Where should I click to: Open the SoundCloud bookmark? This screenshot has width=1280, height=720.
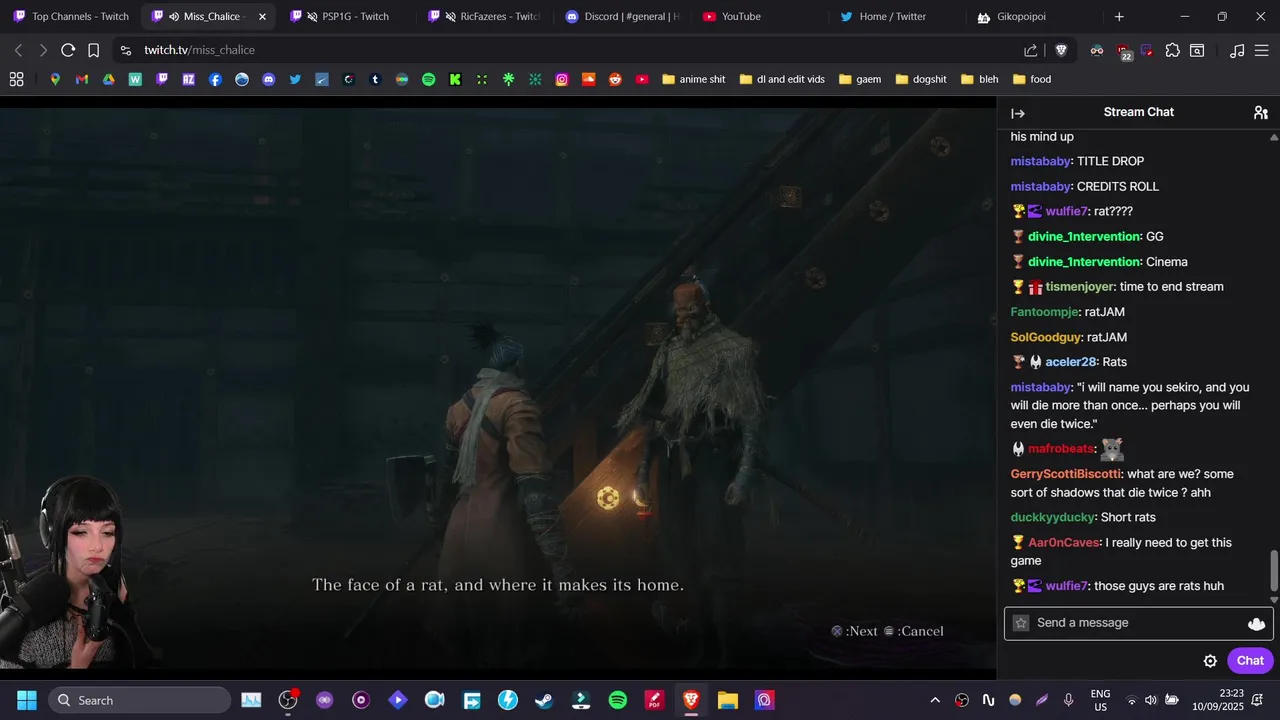pos(588,79)
